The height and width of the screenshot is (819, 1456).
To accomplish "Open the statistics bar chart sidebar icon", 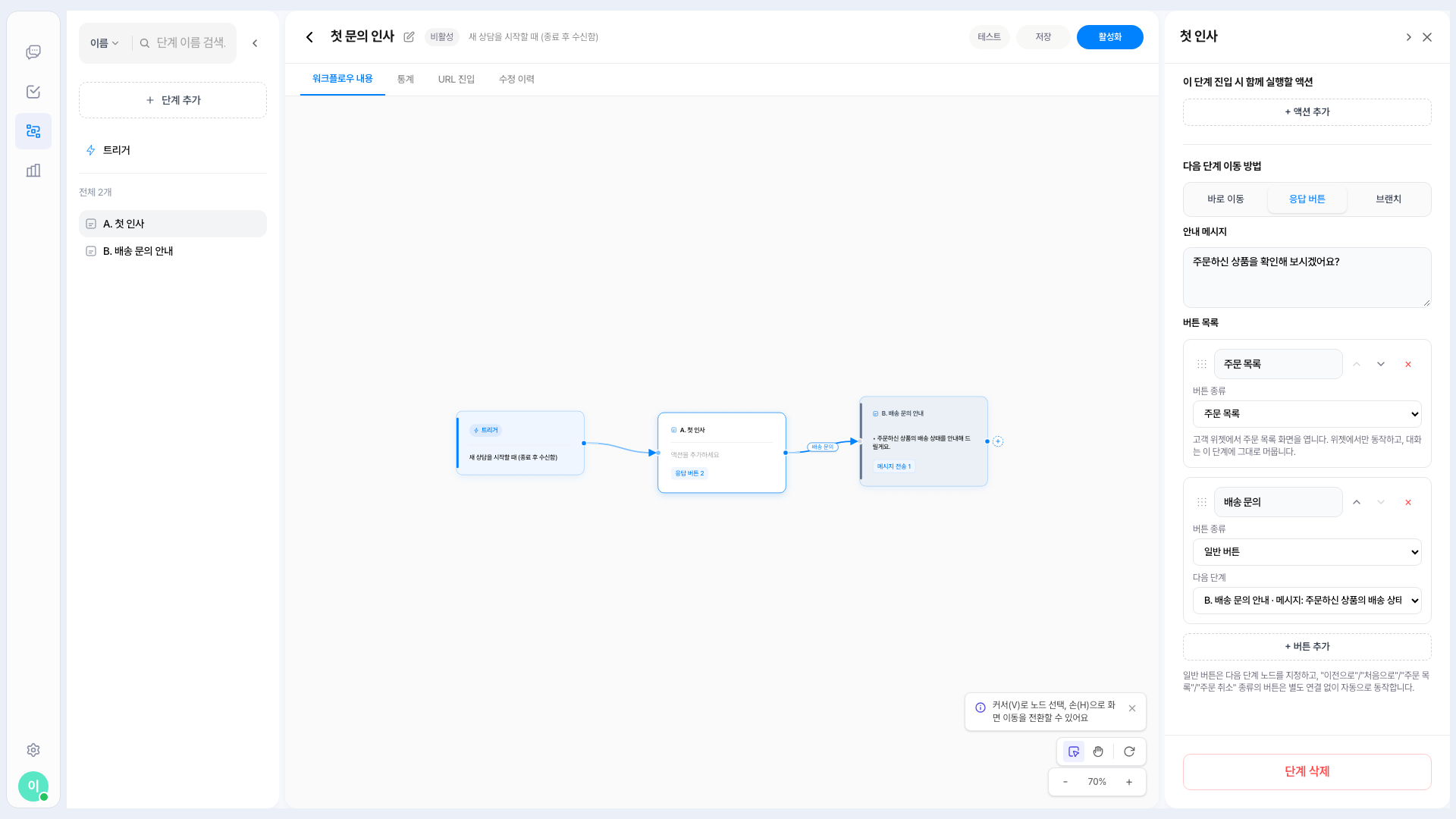I will 33,171.
